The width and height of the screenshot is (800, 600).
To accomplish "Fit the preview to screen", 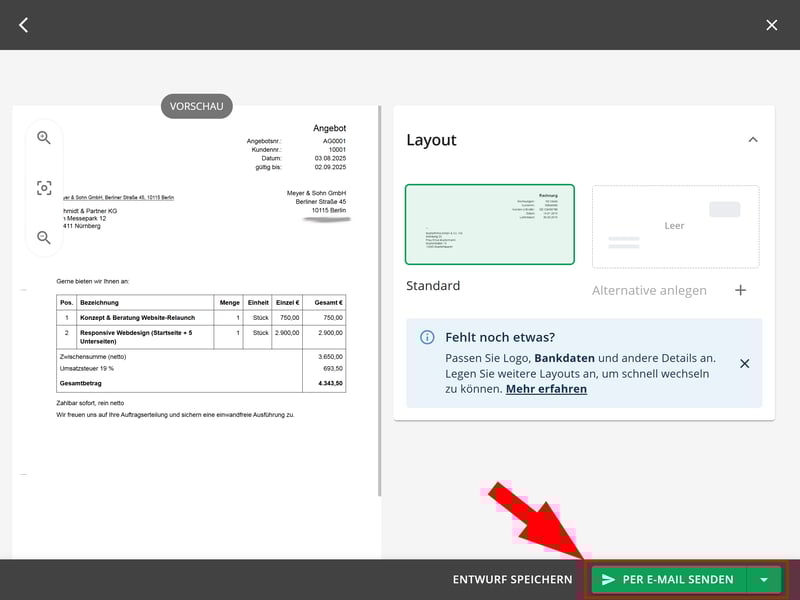I will [44, 188].
